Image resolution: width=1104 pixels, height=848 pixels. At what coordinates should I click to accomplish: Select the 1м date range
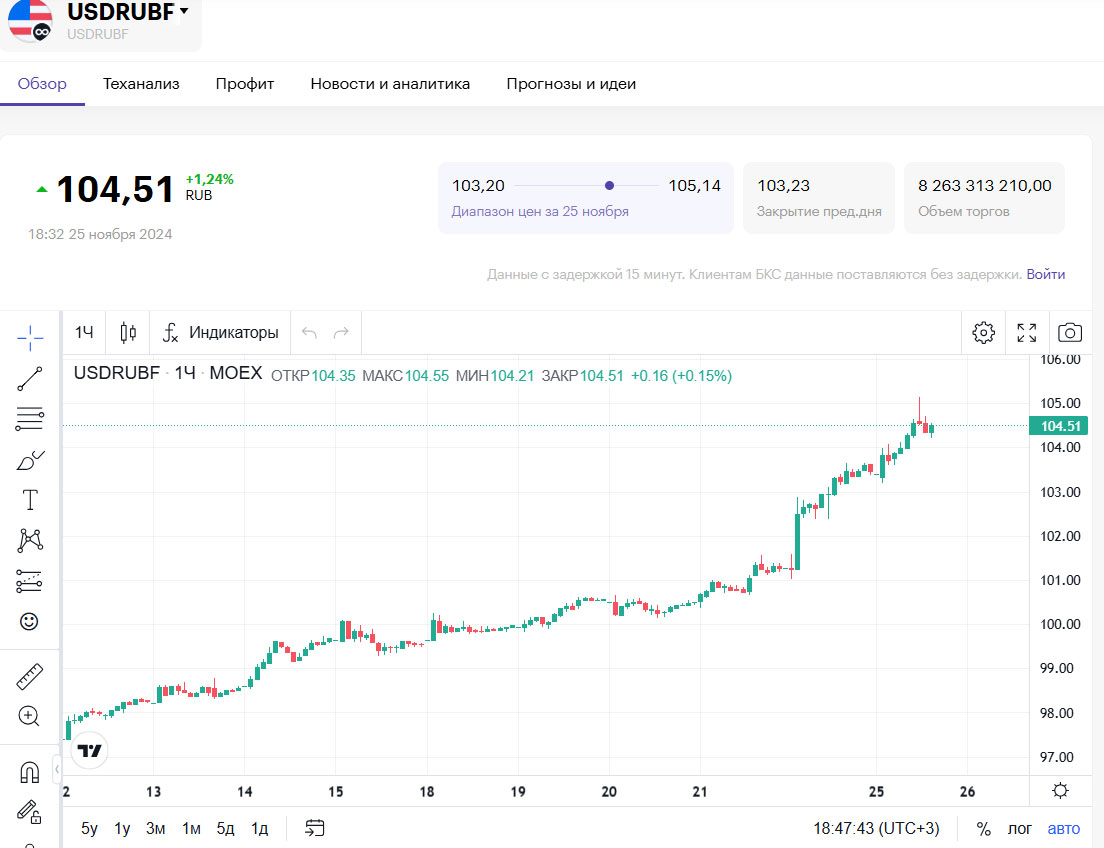click(191, 828)
